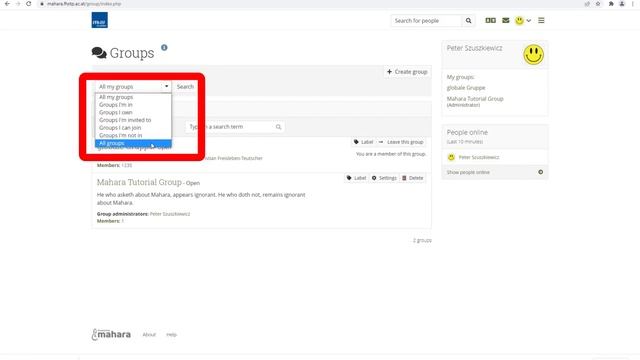640x360 pixels.
Task: Go back with browser back arrow
Action: (7, 4)
